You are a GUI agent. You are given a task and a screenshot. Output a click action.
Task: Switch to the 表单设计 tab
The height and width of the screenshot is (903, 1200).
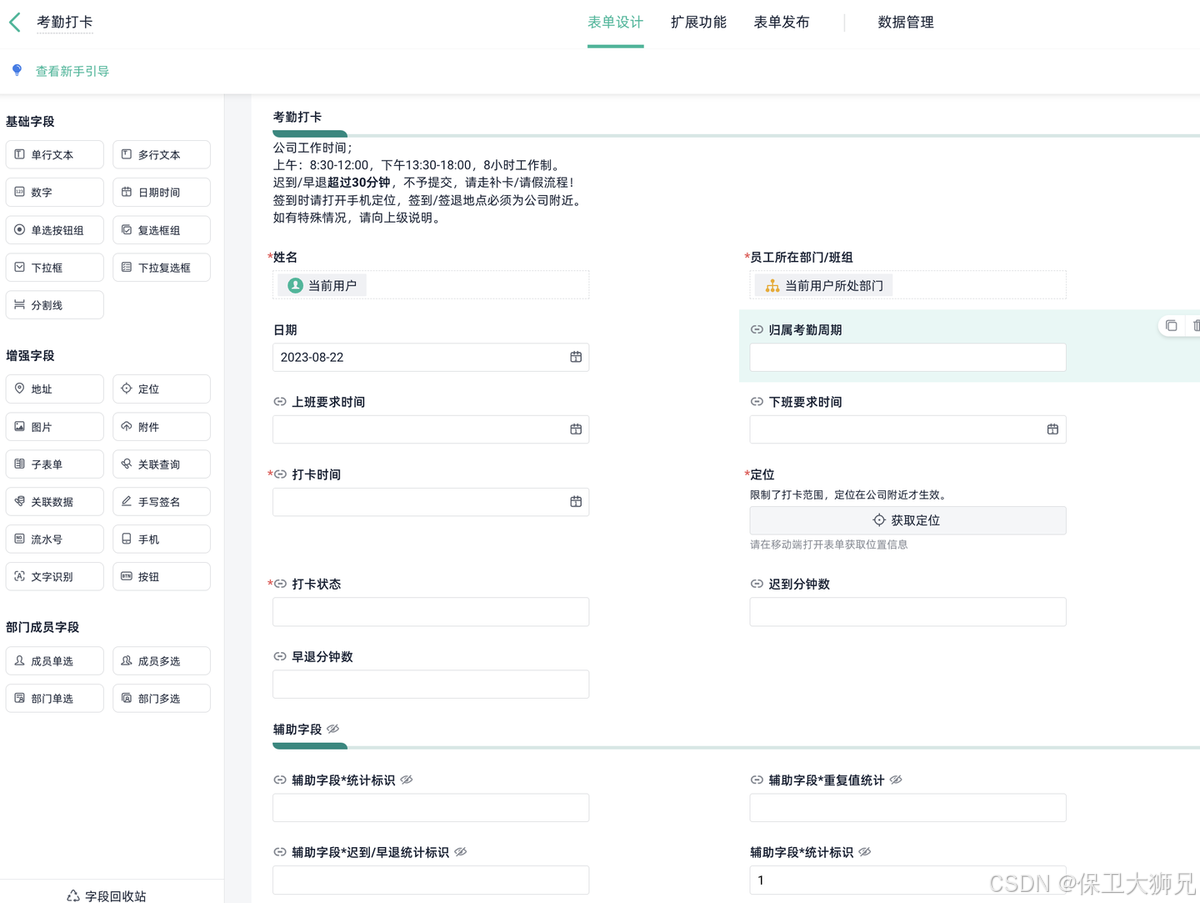click(615, 22)
